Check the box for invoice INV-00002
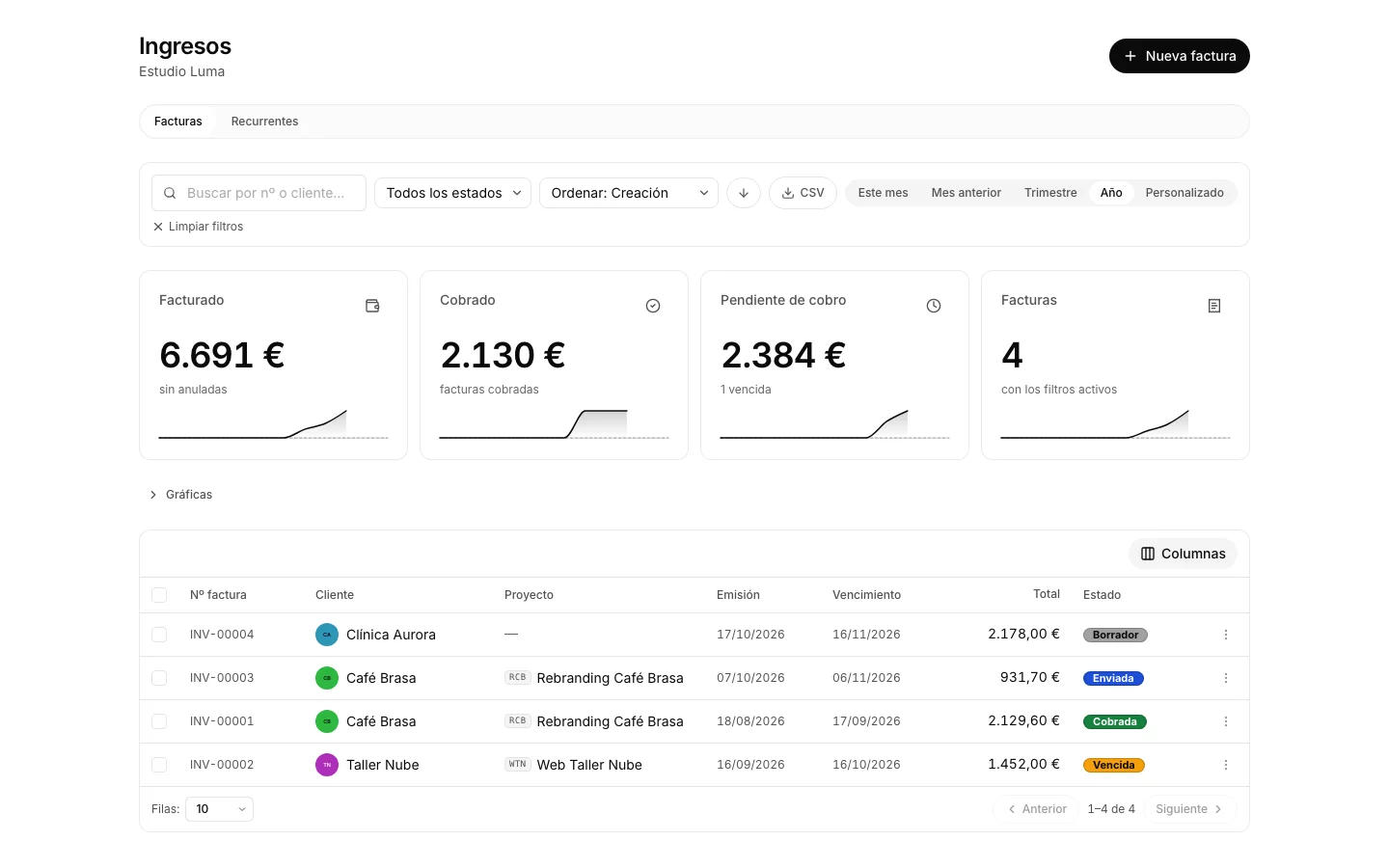This screenshot has width=1389, height=868. tap(159, 765)
